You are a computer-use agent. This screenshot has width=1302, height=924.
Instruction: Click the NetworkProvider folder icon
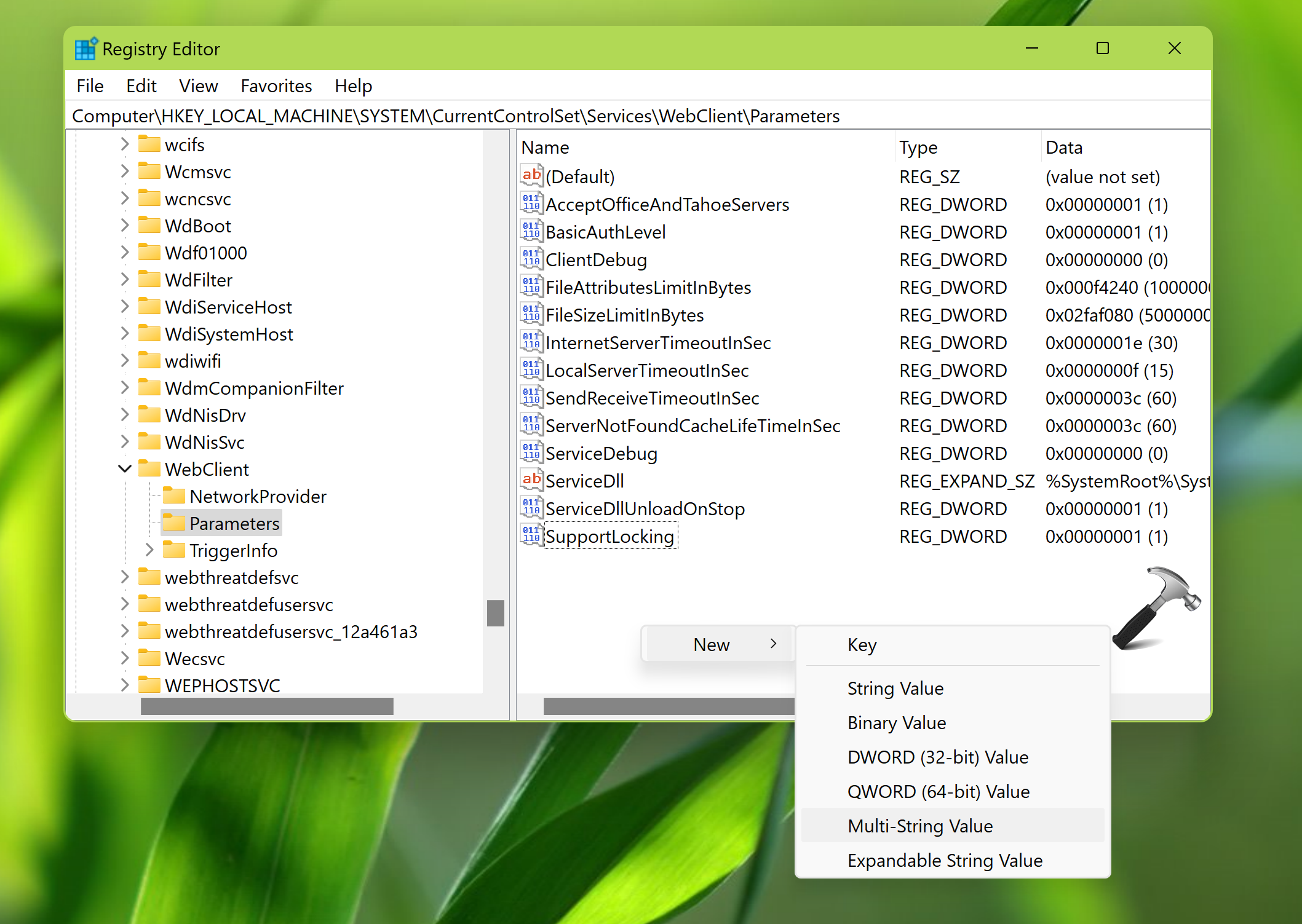pos(175,496)
